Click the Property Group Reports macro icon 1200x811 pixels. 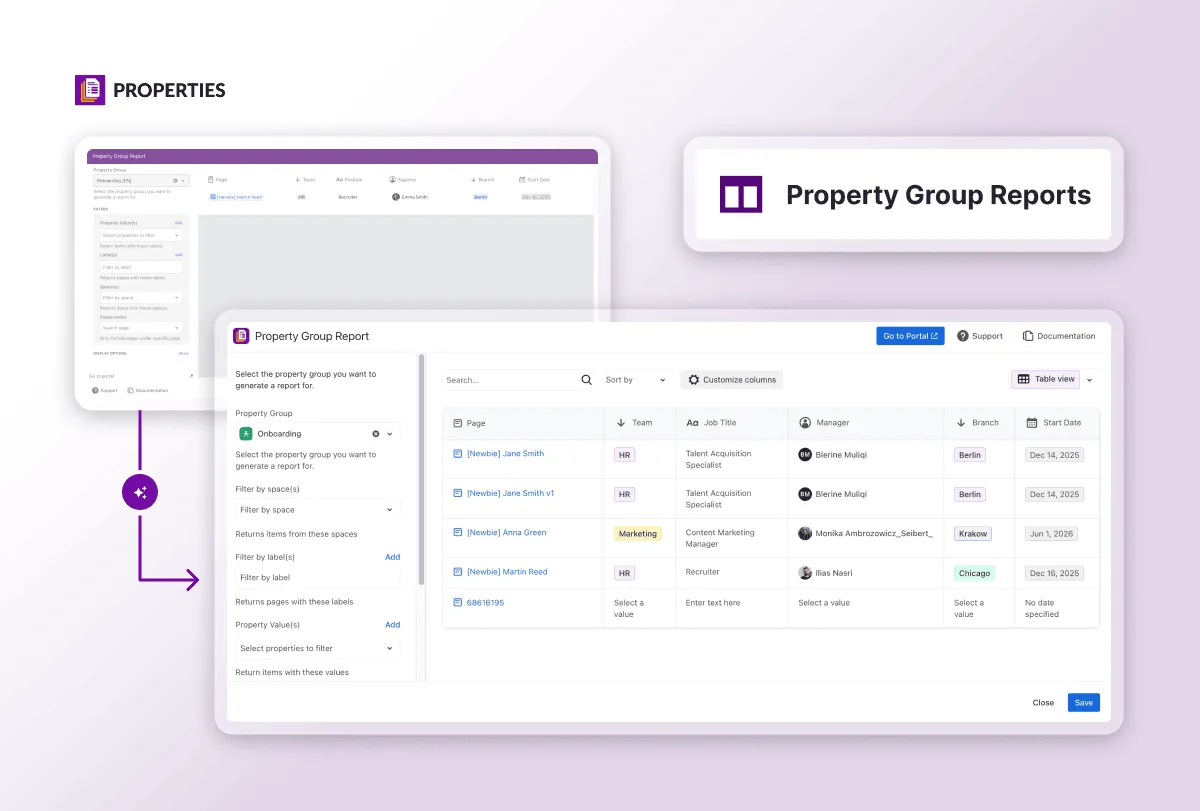(x=741, y=194)
